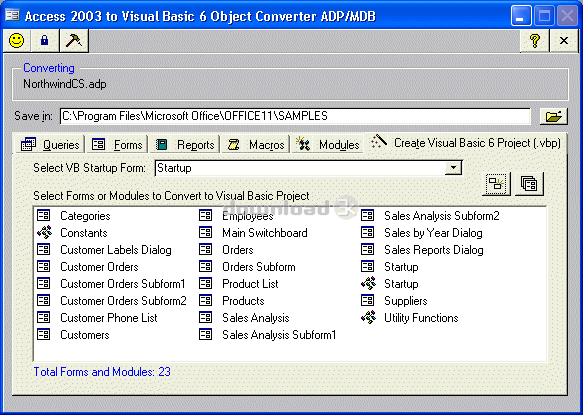This screenshot has width=583, height=415.
Task: Click the Categories list item text
Action: (x=85, y=216)
